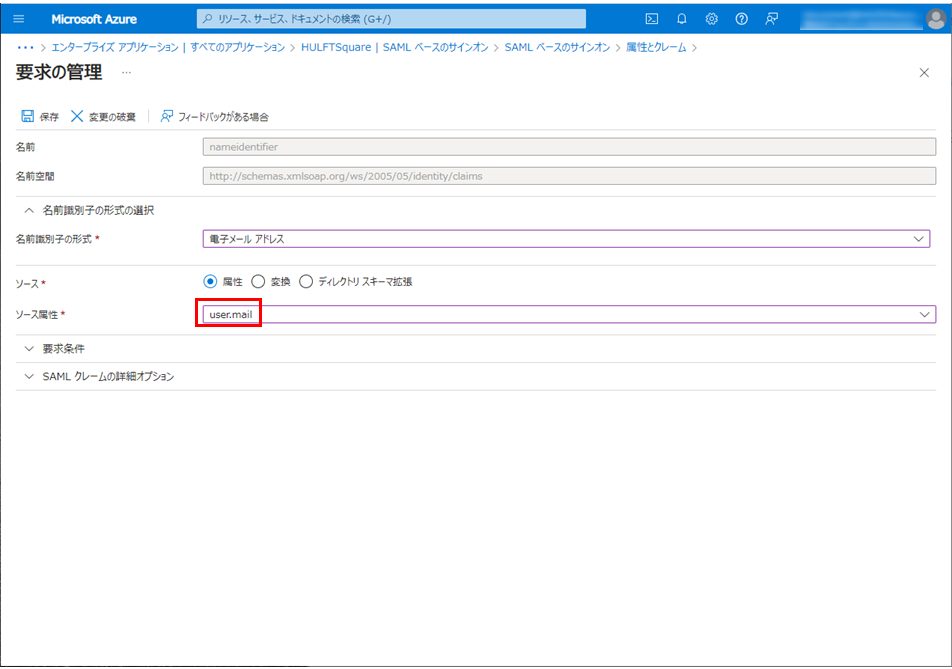Viewport: 952px width, 669px height.
Task: Select the 属性 radio button
Action: (210, 282)
